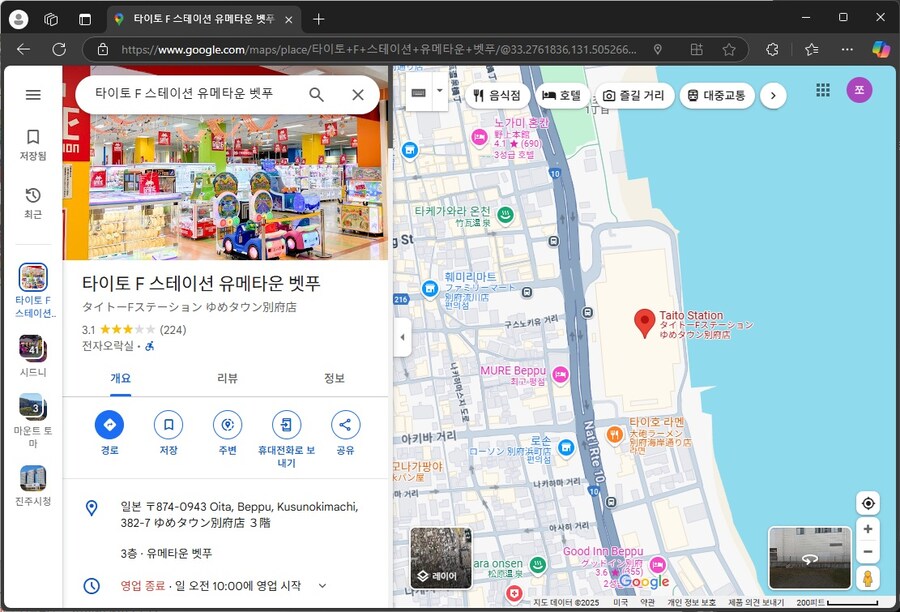This screenshot has width=900, height=612.
Task: Click the search magnifier icon
Action: 316,95
